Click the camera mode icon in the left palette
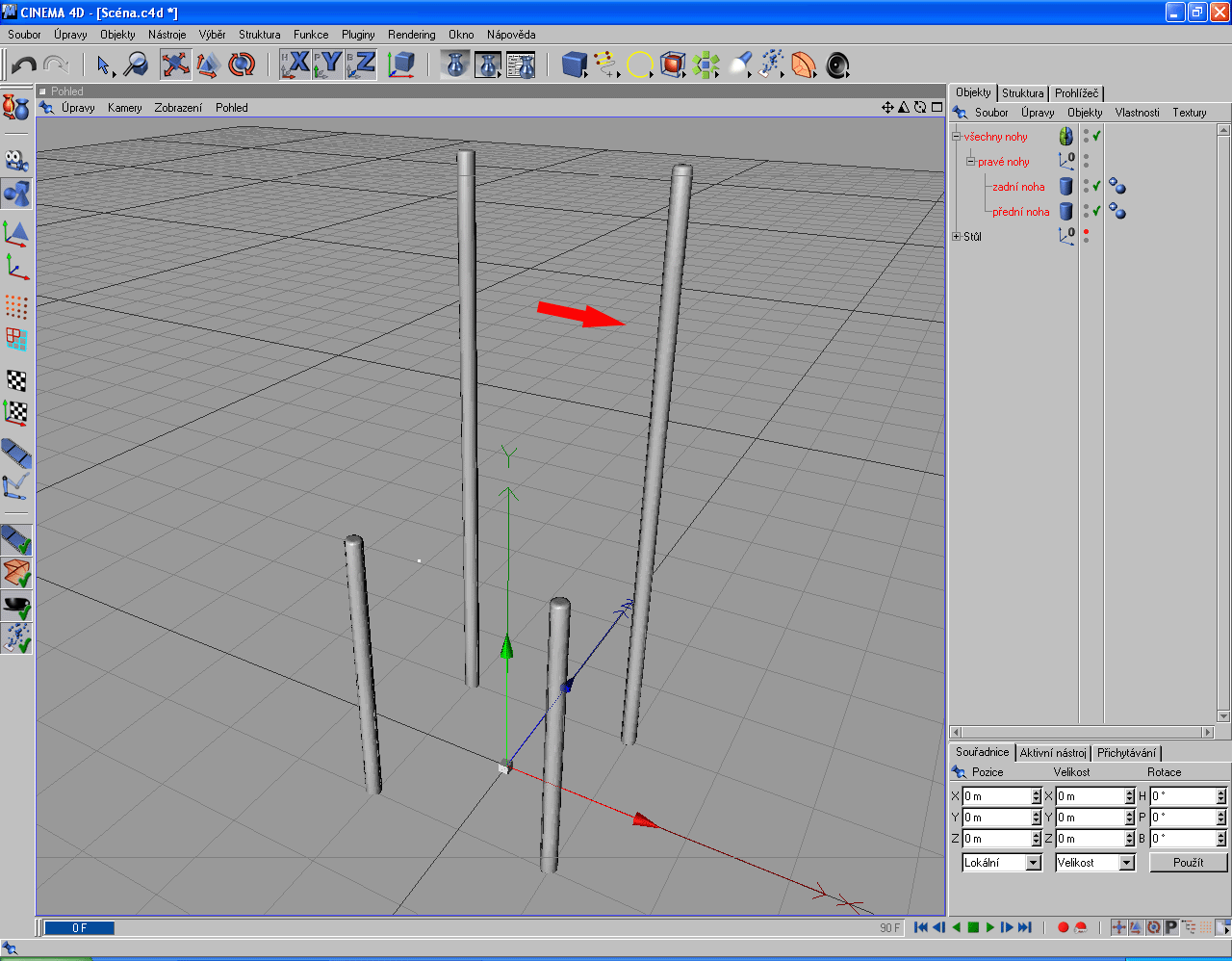The width and height of the screenshot is (1232, 961). [x=16, y=161]
